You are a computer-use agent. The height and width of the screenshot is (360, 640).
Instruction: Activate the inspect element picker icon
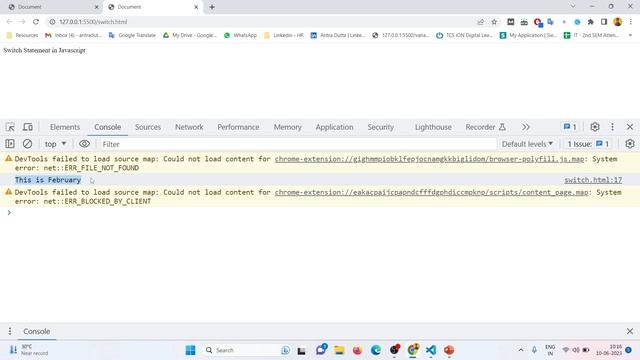coord(10,127)
